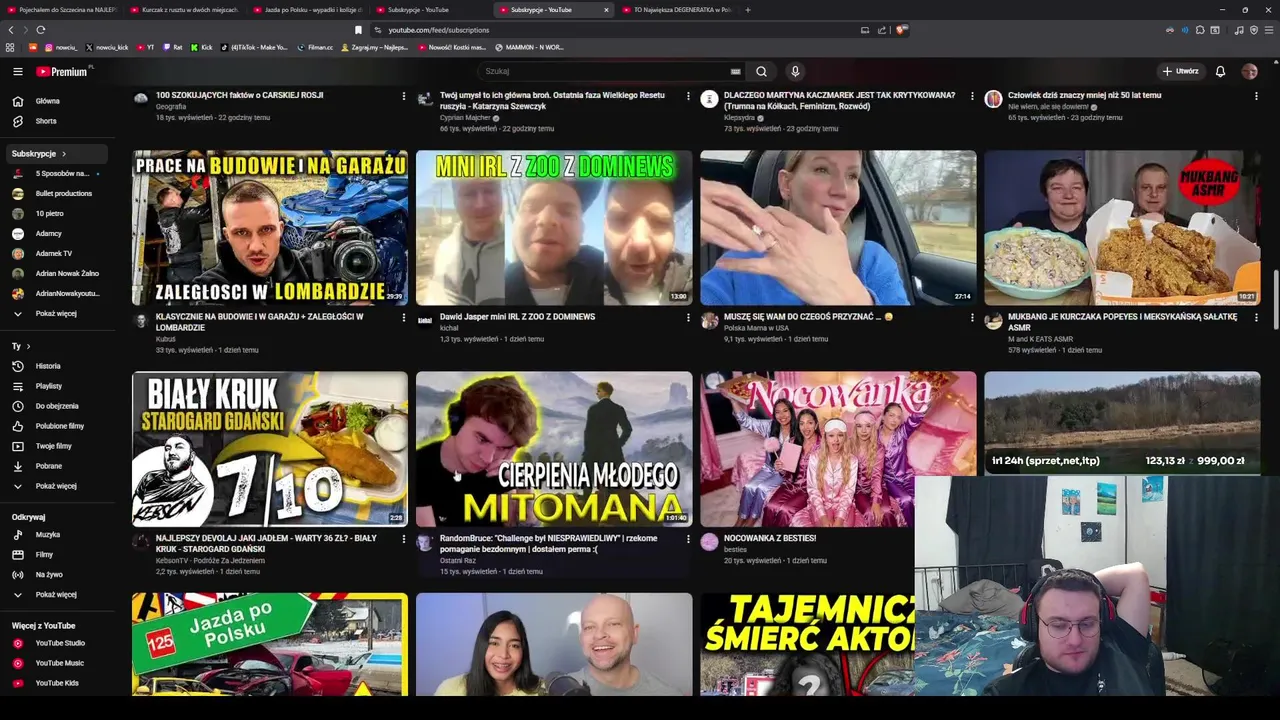Screen dimensions: 1280x720
Task: Open the KebsonTV channel name link
Action: [210, 560]
